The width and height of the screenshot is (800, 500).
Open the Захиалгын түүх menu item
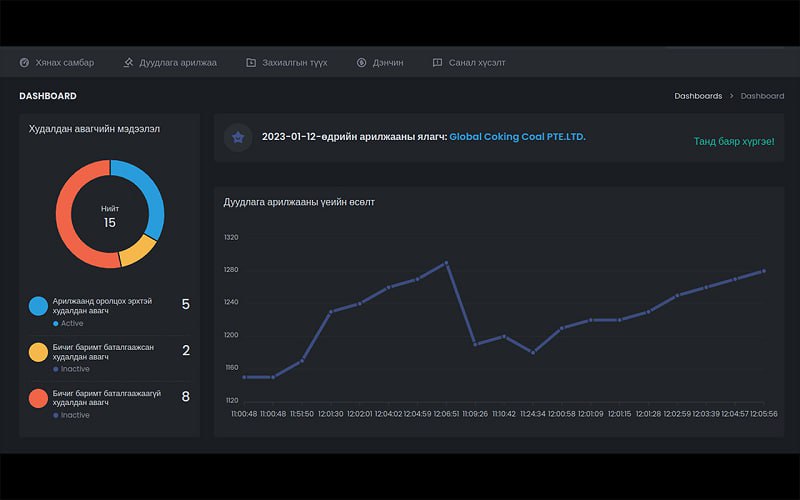click(287, 63)
